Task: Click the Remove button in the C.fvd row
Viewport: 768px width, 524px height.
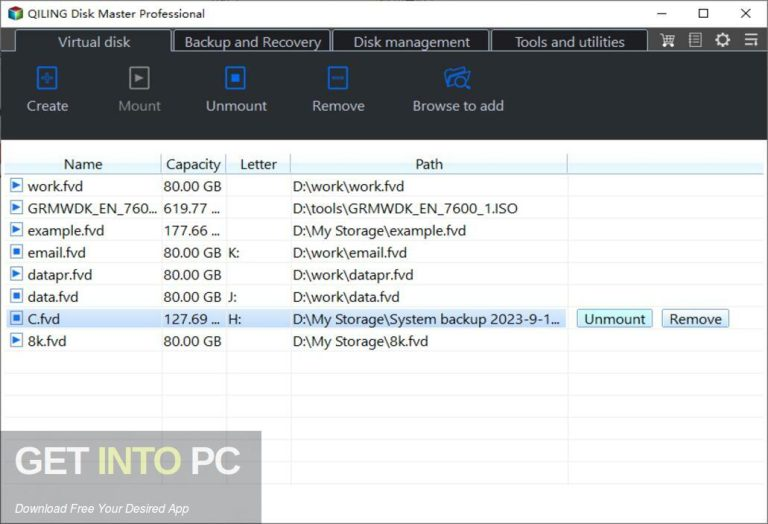Action: click(x=696, y=319)
